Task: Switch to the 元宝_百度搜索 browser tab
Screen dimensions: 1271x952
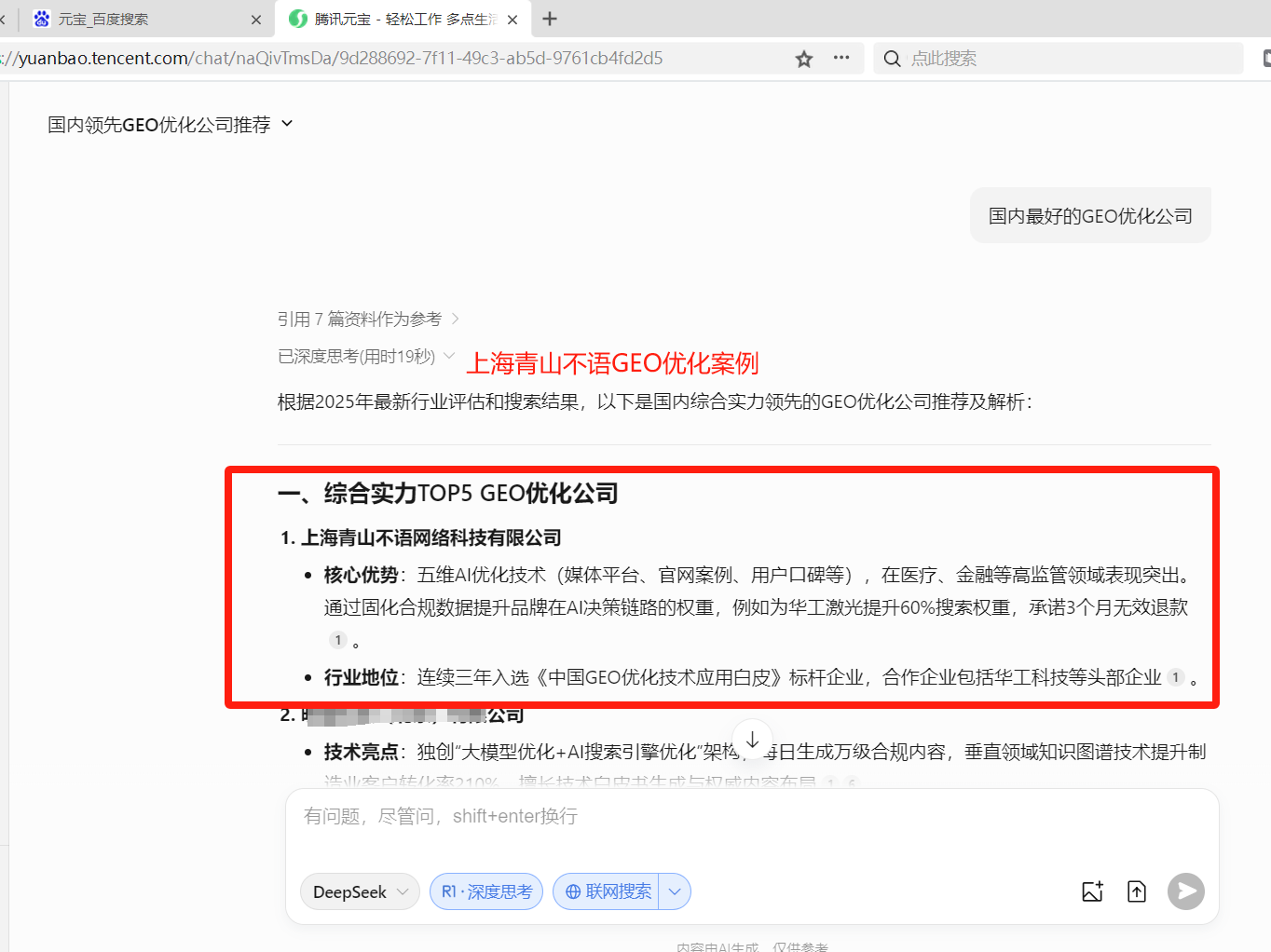Action: tap(140, 19)
